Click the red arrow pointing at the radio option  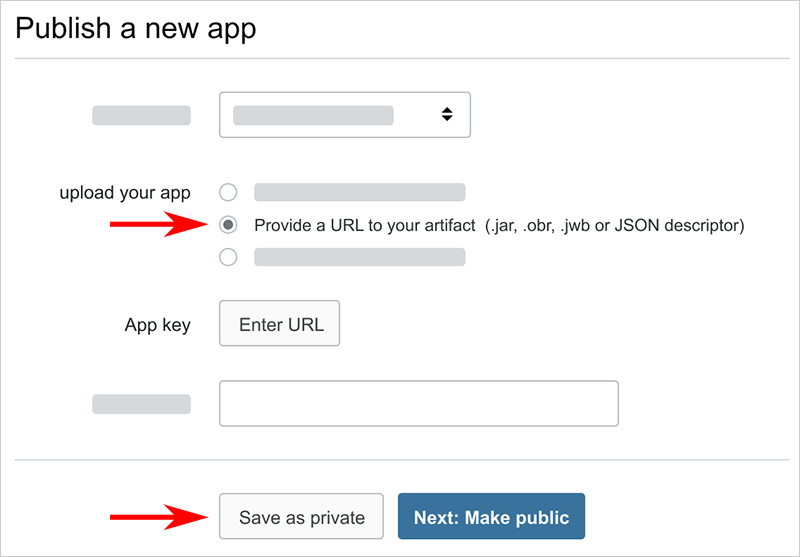(155, 226)
